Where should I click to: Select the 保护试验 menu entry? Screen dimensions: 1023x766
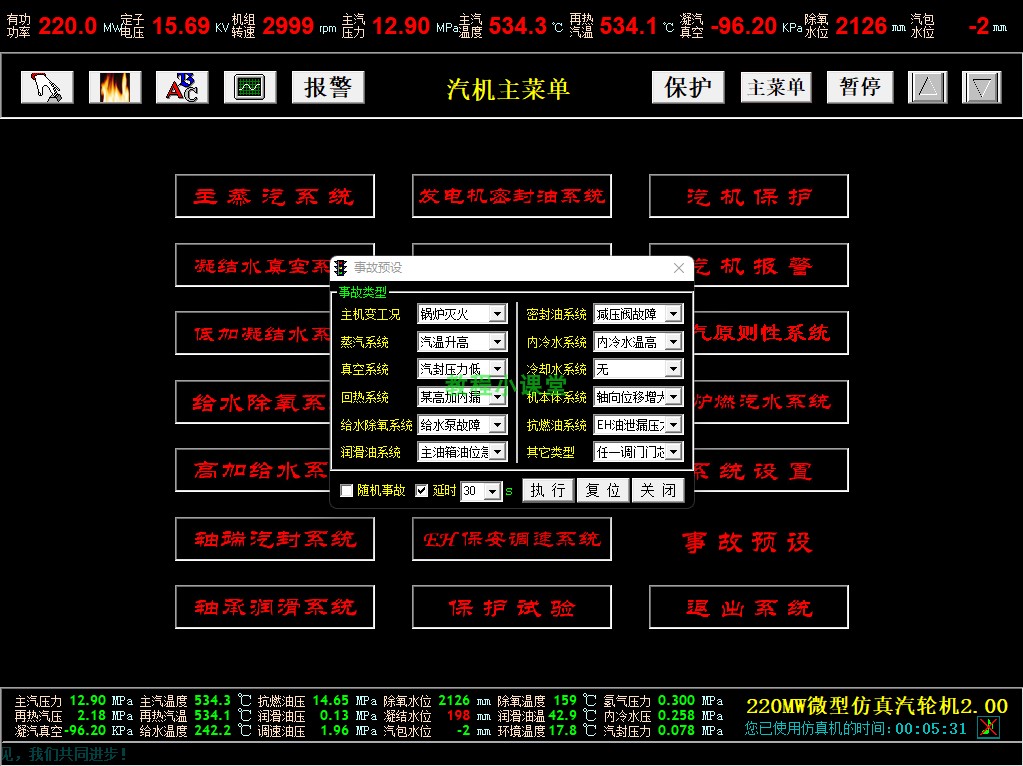point(511,608)
